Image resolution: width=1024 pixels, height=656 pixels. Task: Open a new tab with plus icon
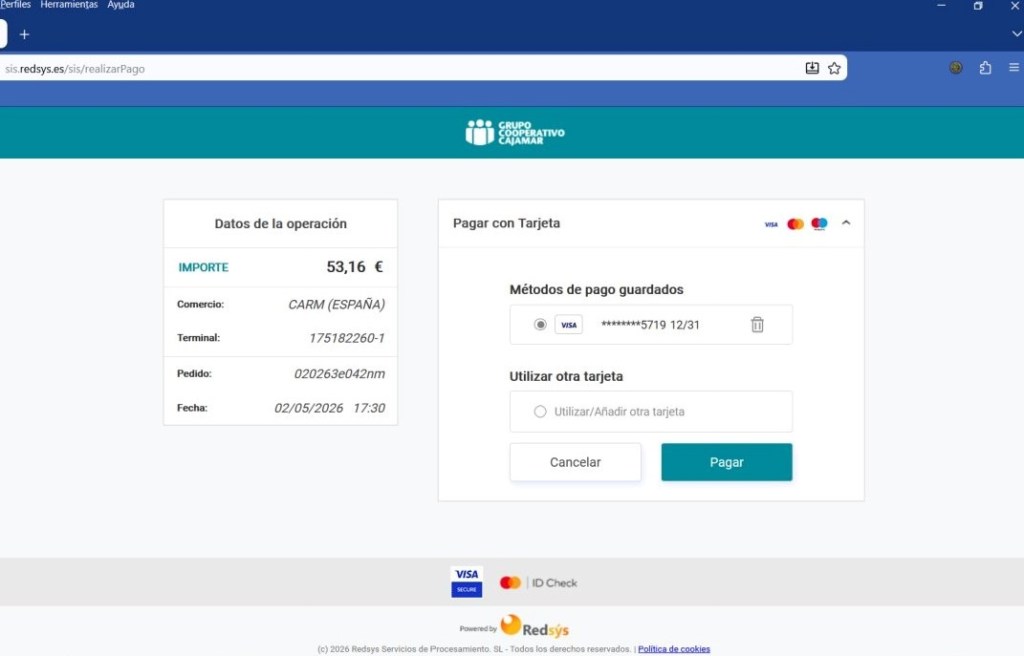pos(24,34)
